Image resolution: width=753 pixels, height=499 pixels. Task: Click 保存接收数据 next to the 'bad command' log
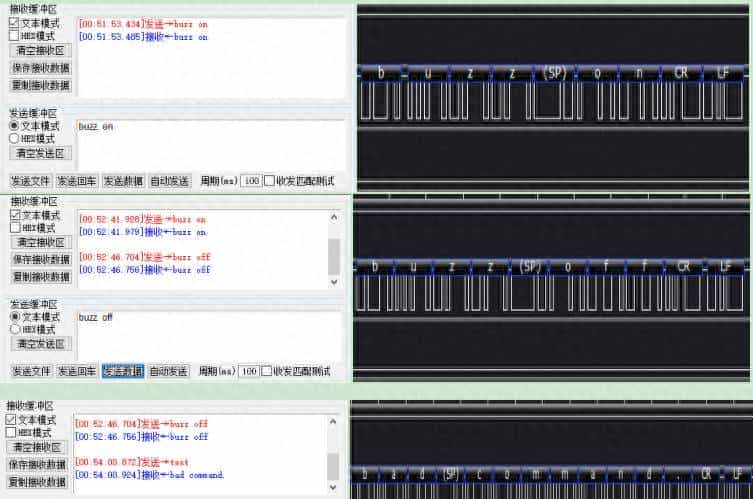[37, 464]
